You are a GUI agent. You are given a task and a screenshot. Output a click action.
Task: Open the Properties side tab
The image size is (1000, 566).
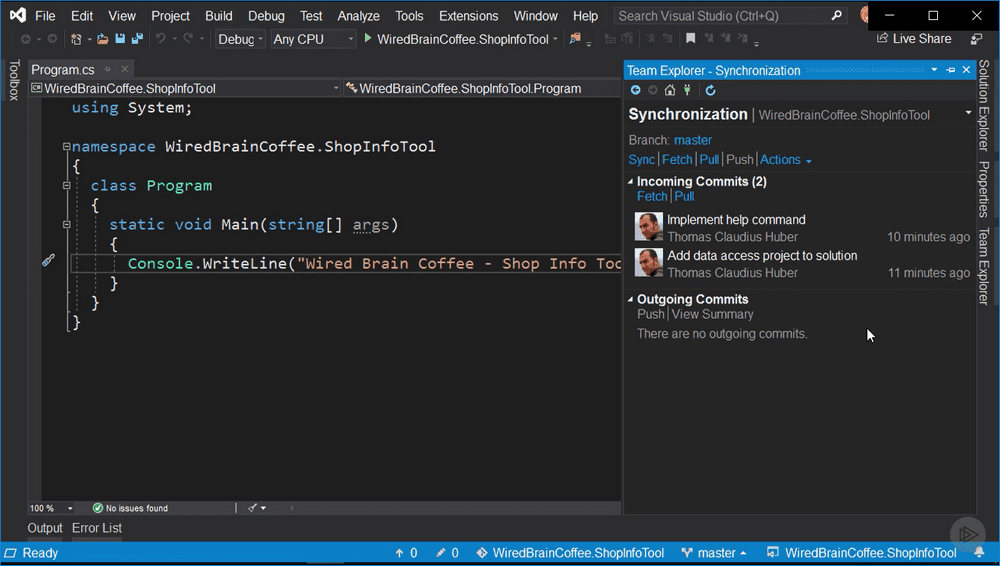coord(984,189)
